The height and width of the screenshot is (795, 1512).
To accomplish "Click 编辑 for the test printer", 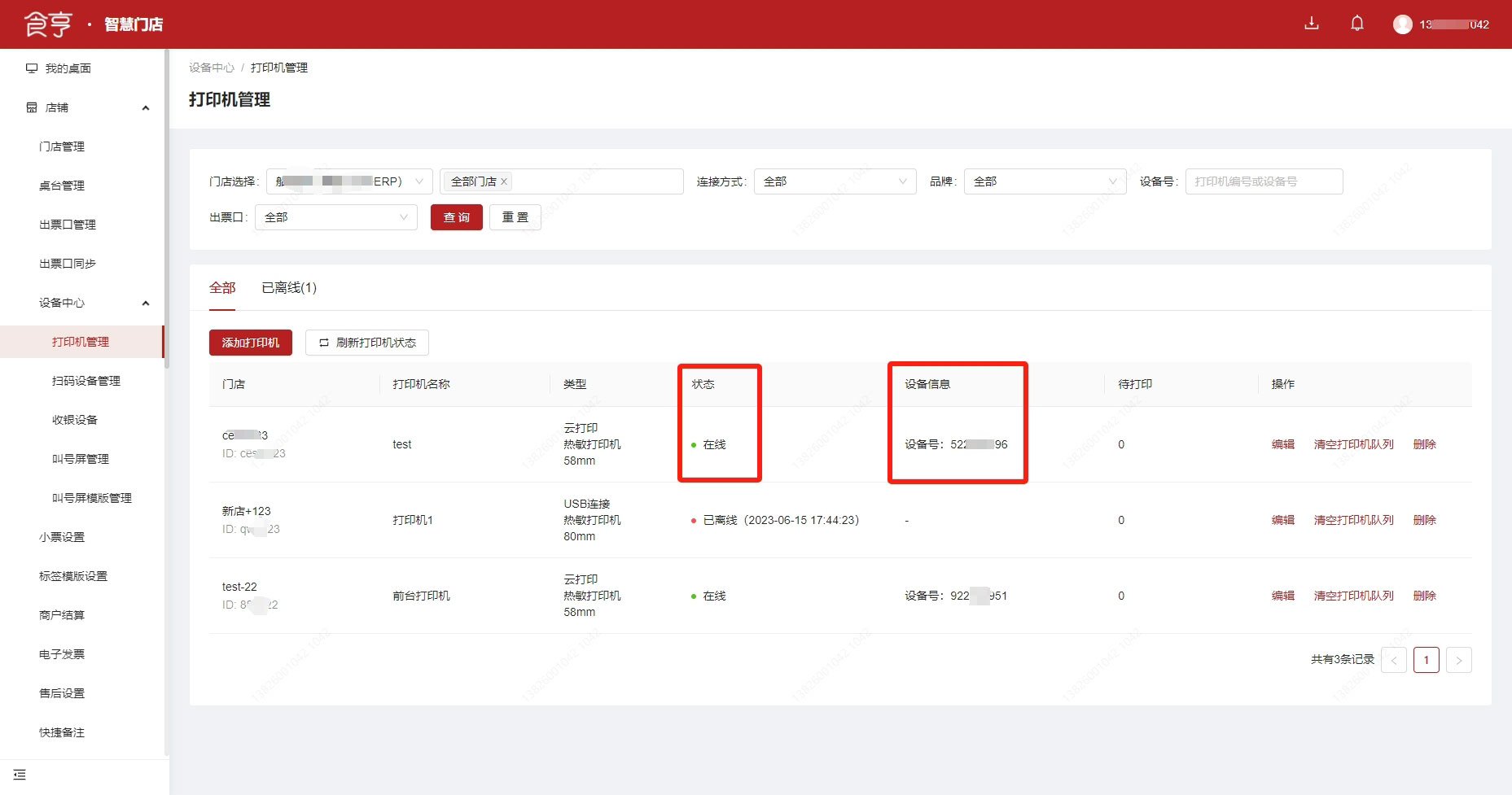I will [x=1282, y=444].
